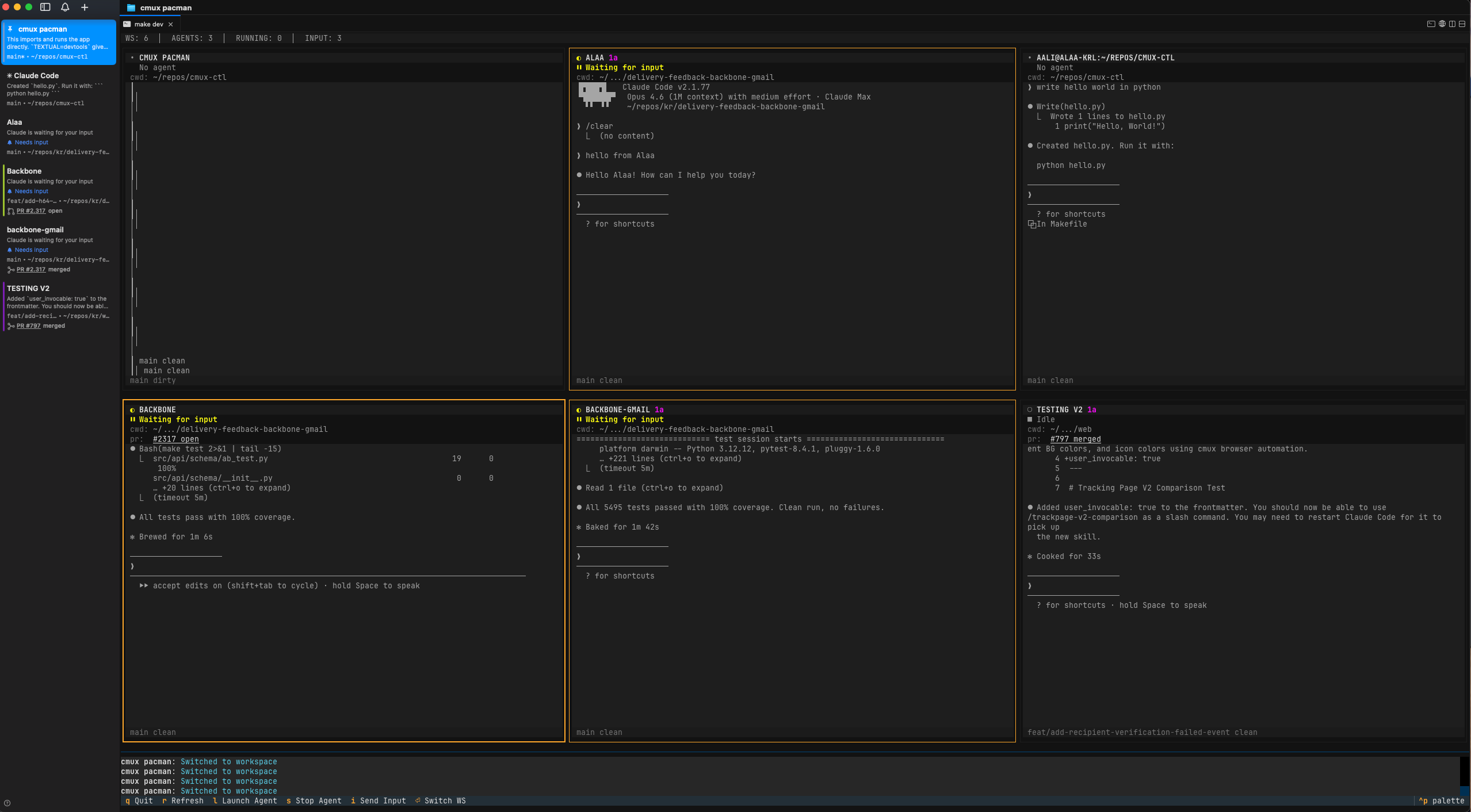Click pull request icon beside PR #2,317 open
Viewport: 1471px width, 812px height.
(x=11, y=211)
